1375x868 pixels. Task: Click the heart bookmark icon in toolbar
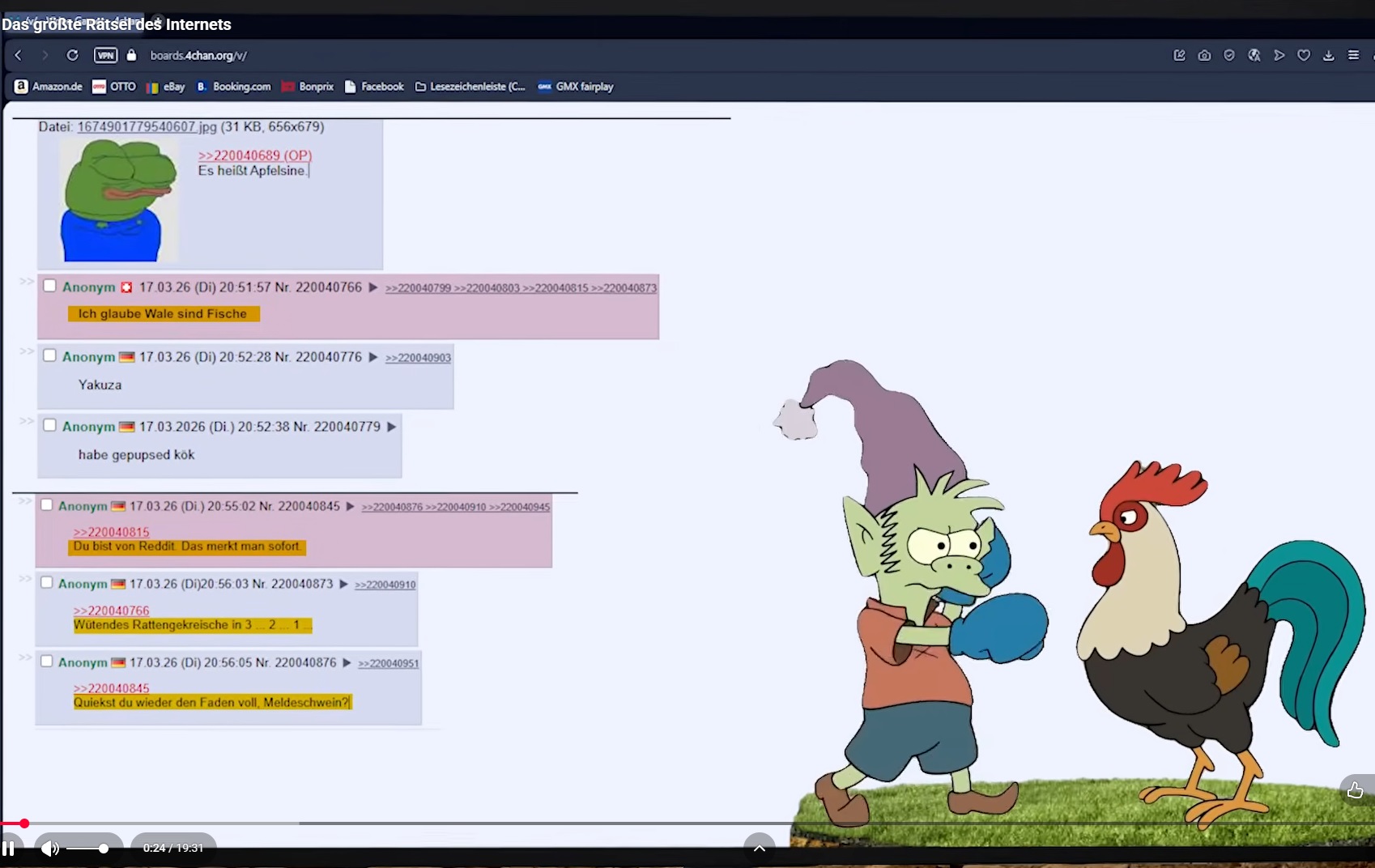click(1304, 55)
